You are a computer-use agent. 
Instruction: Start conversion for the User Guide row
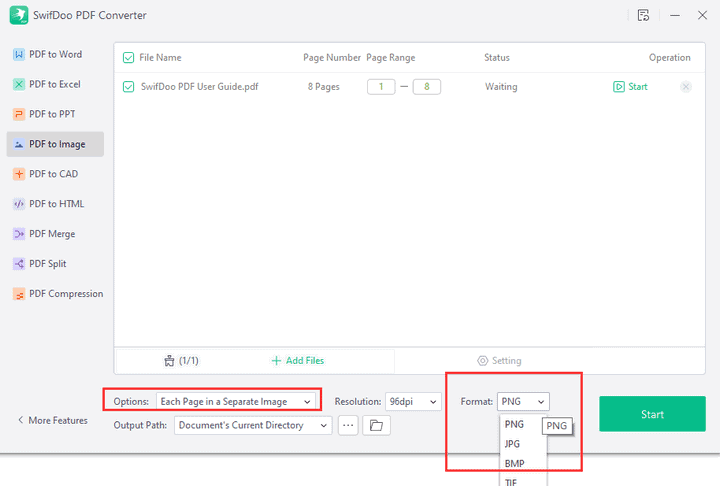(630, 87)
